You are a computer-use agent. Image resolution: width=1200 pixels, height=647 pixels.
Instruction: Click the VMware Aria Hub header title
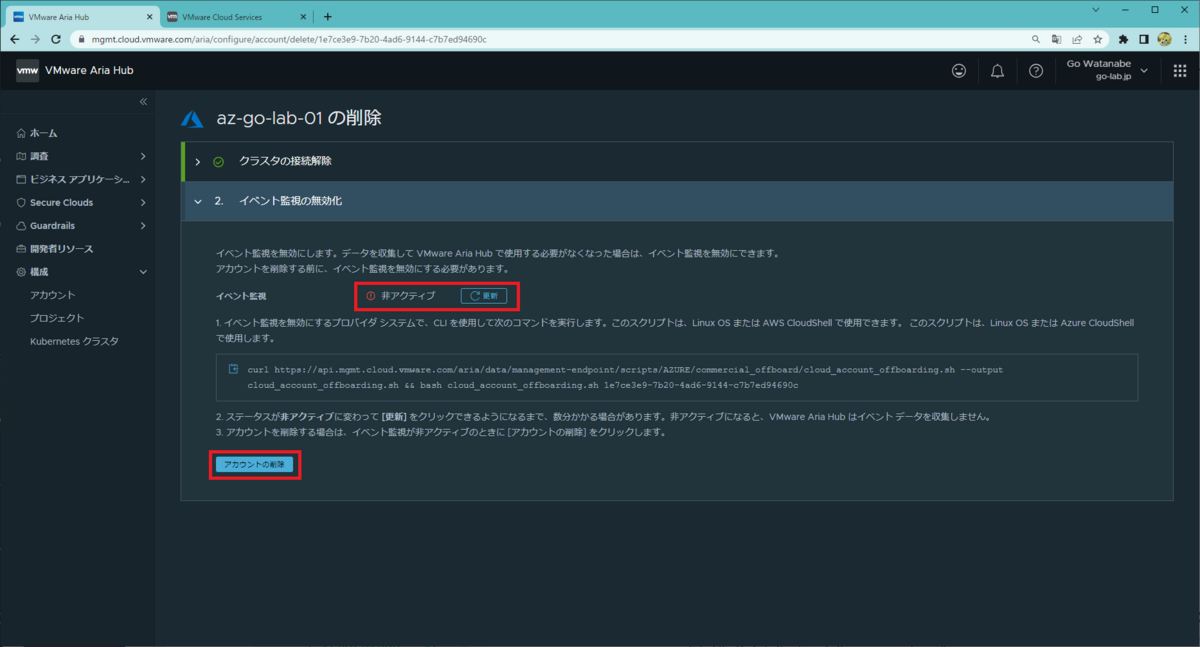pos(89,70)
